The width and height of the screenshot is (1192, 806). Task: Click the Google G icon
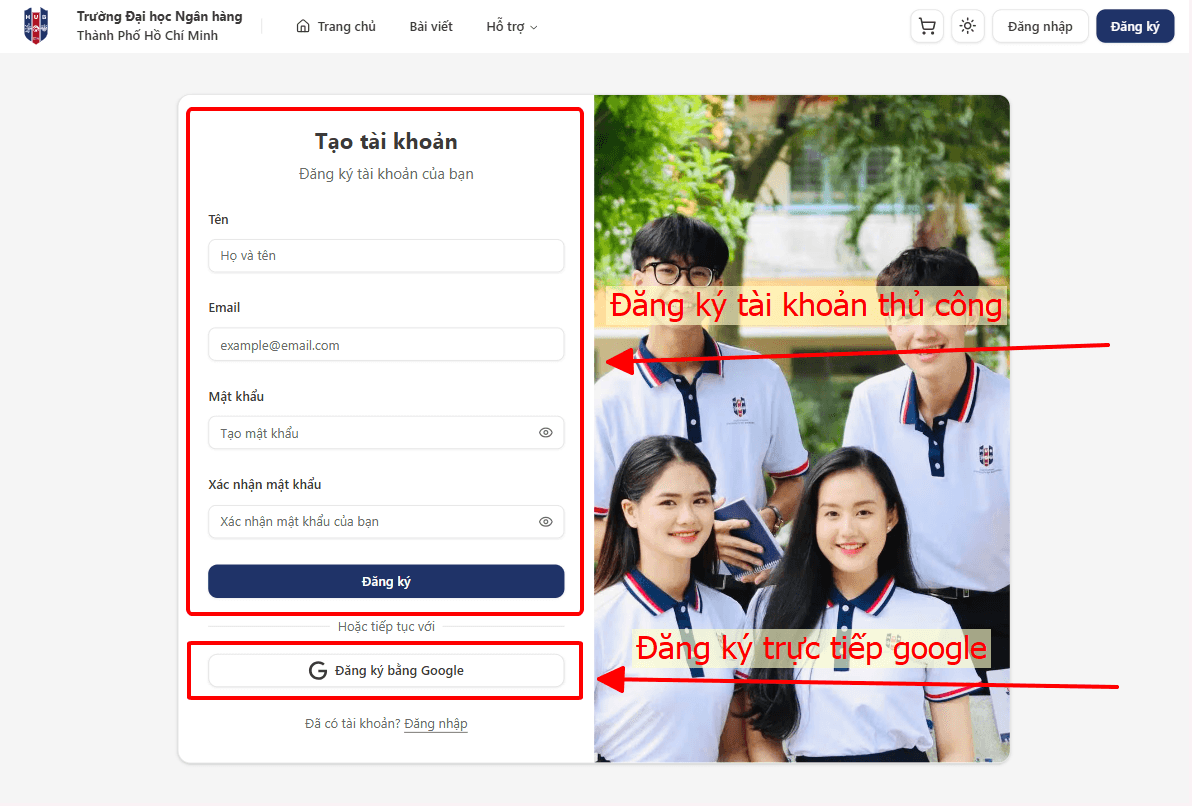tap(315, 671)
